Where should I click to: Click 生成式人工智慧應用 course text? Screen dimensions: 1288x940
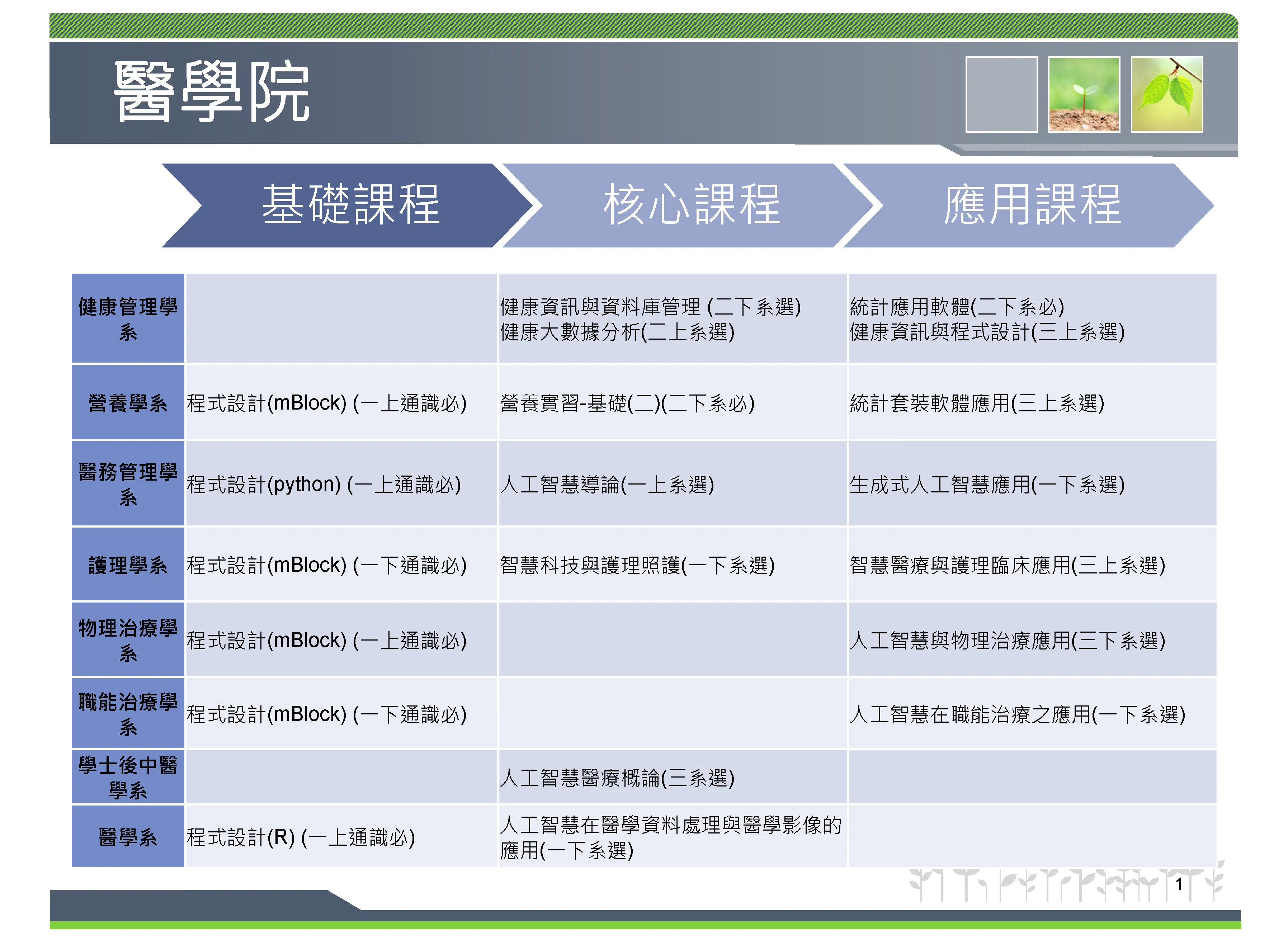tap(986, 485)
